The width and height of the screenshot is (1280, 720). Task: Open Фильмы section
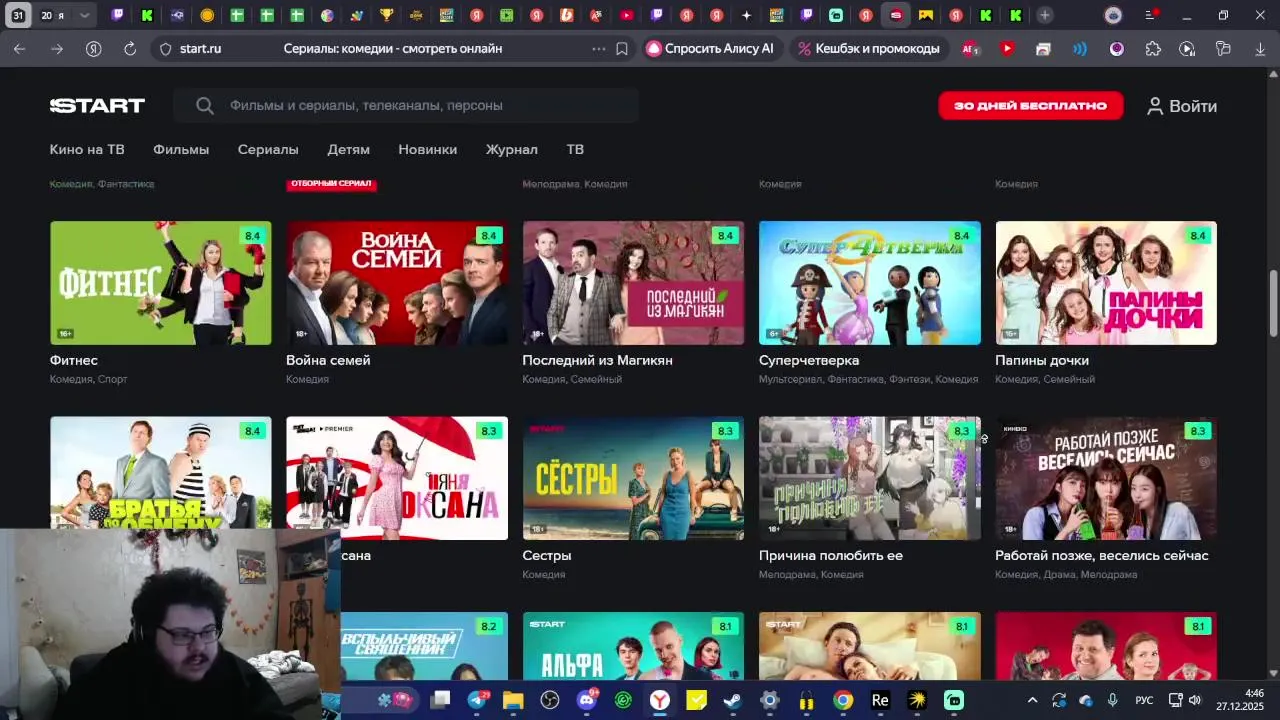point(181,149)
